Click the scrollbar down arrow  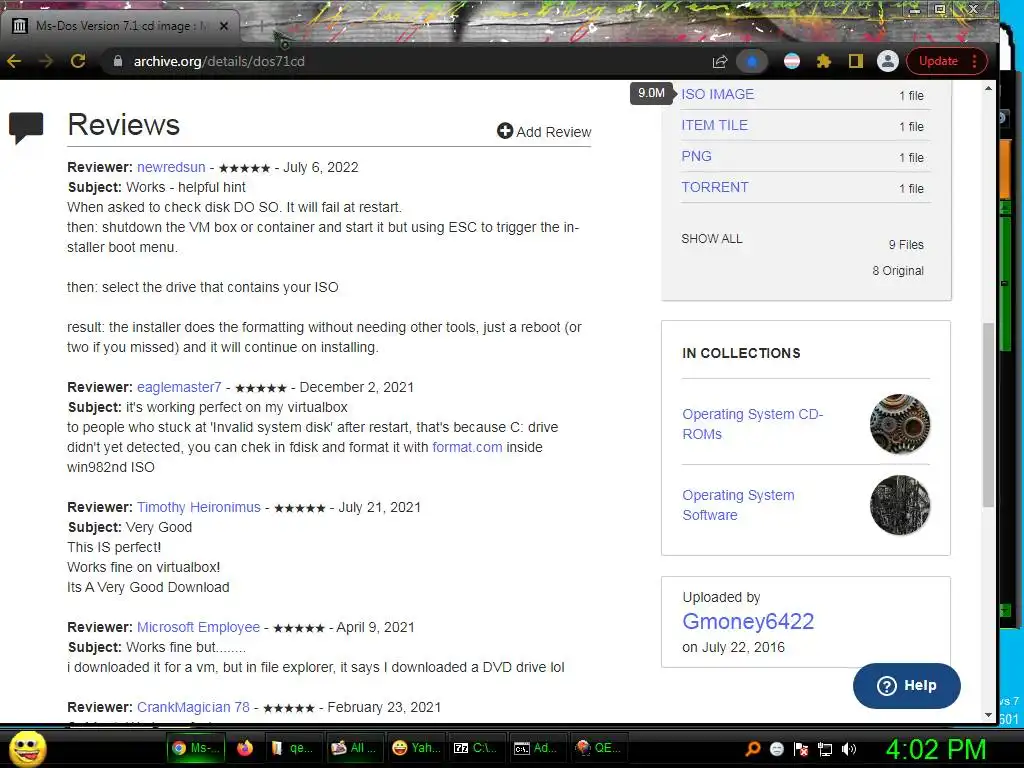[x=988, y=715]
